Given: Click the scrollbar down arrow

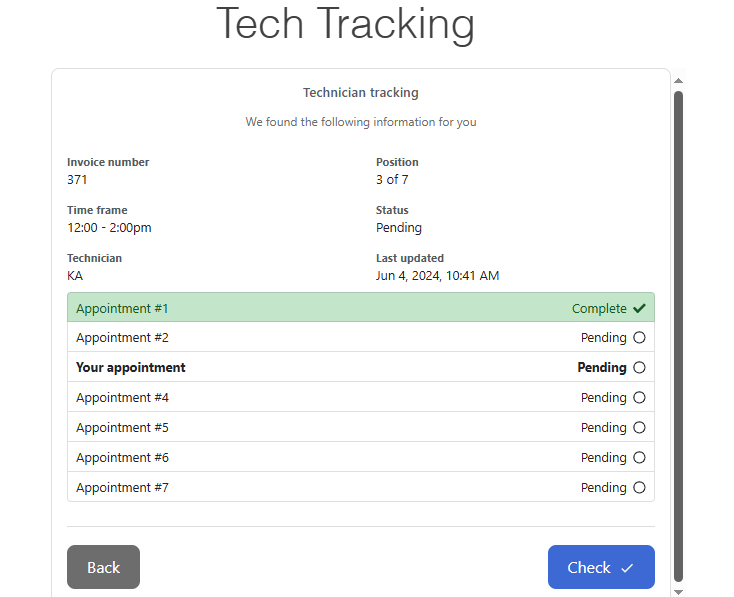Looking at the screenshot, I should 679,591.
